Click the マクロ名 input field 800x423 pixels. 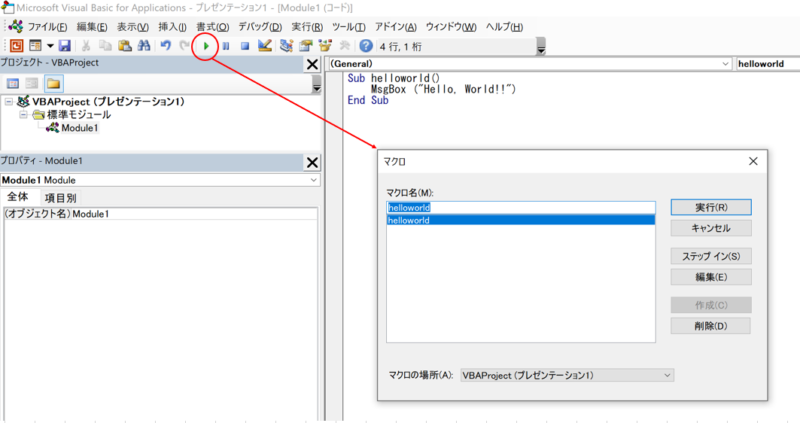521,207
